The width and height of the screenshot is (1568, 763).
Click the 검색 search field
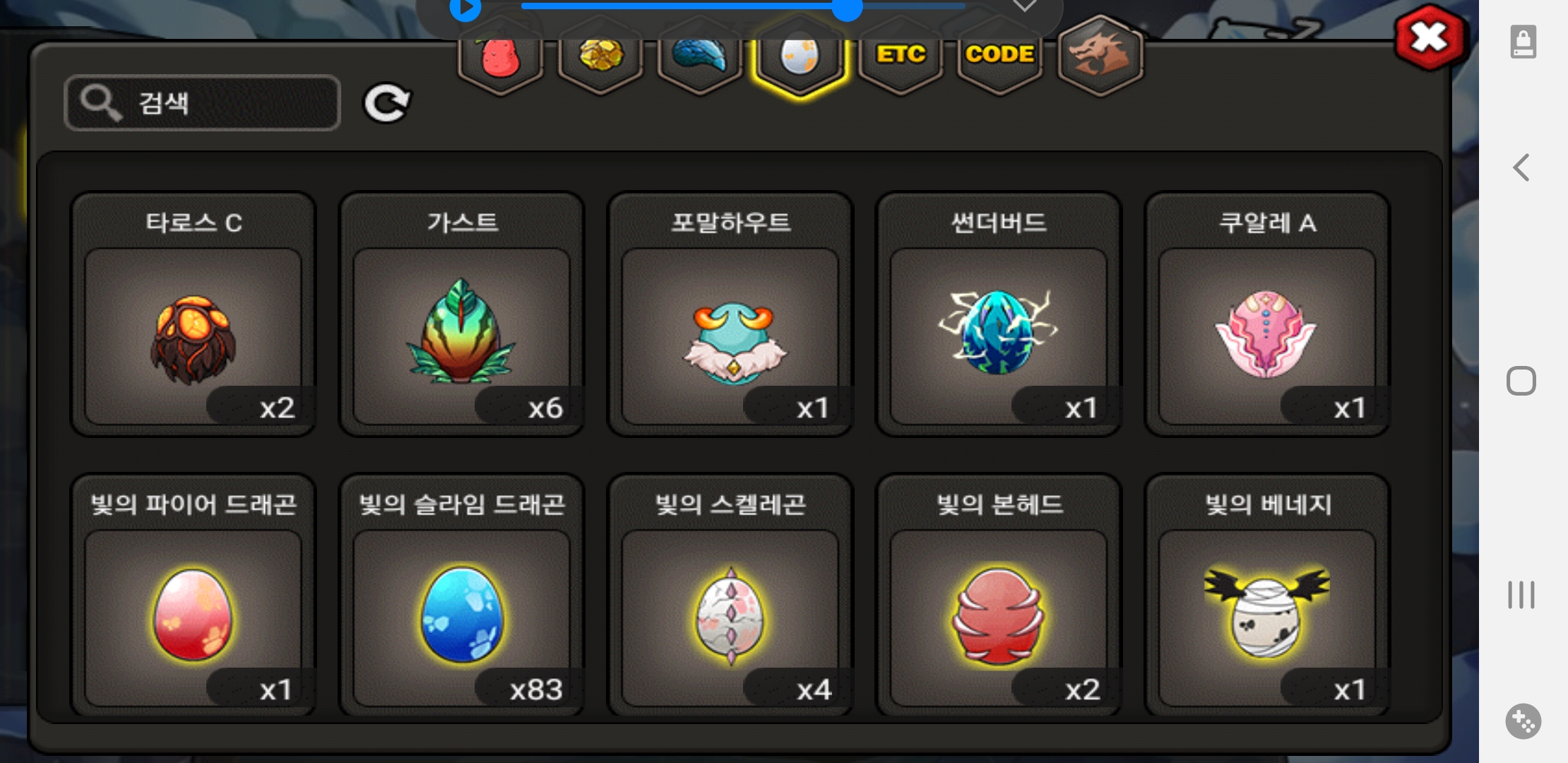(x=202, y=103)
